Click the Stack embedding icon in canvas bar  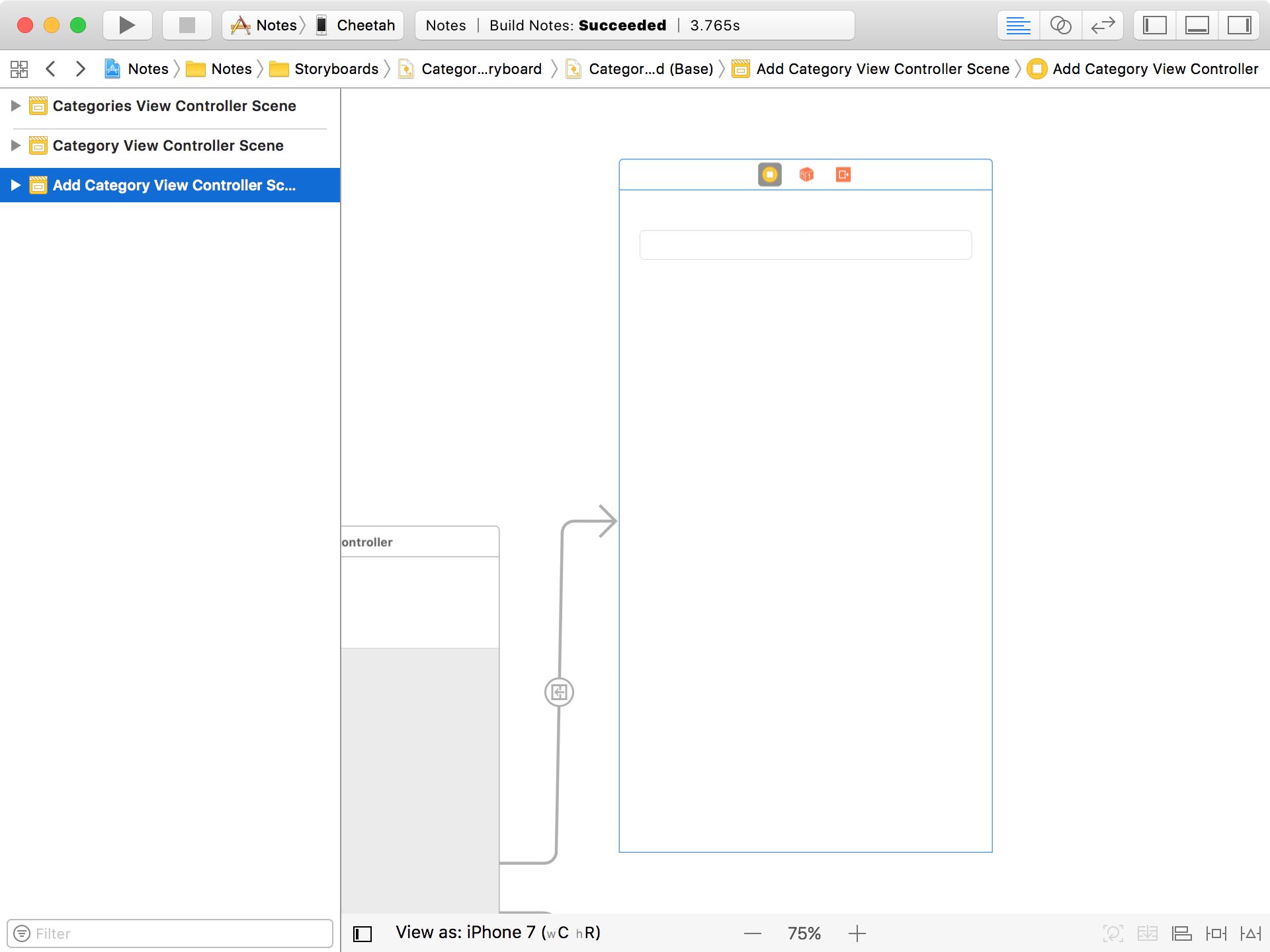[x=1147, y=933]
